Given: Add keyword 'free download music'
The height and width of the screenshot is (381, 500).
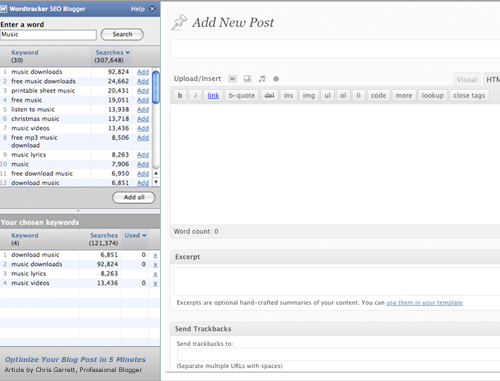Looking at the screenshot, I should (x=143, y=174).
